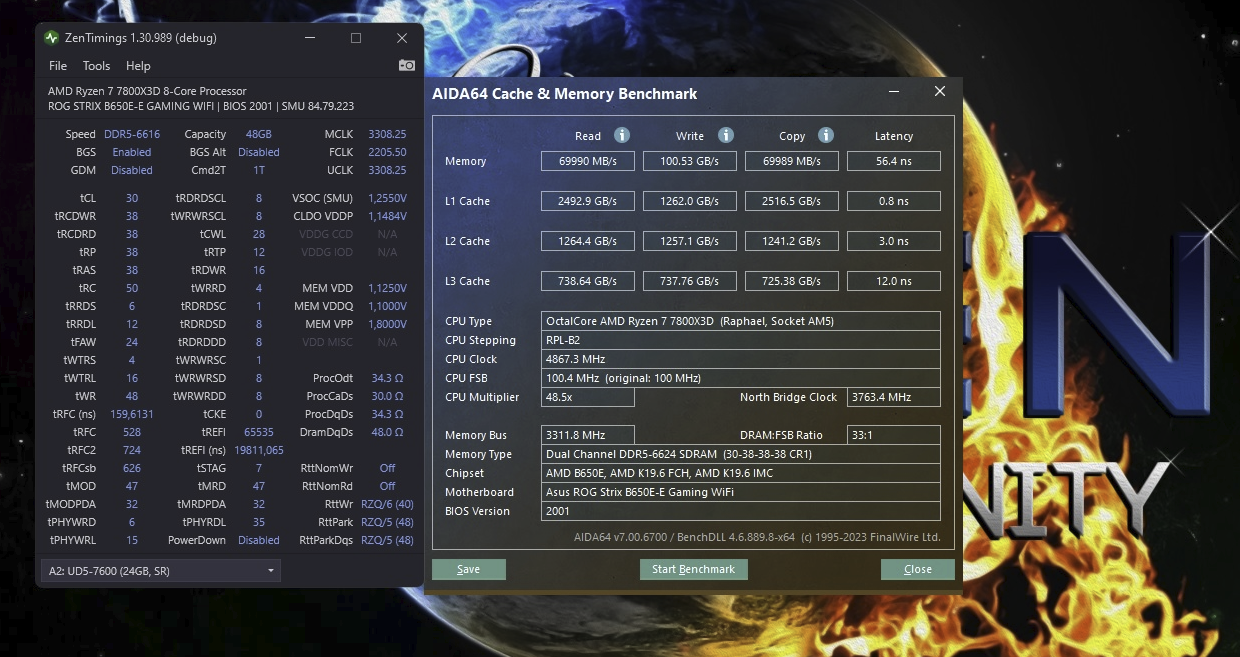Click the UCLK value 3308.25

pos(387,170)
